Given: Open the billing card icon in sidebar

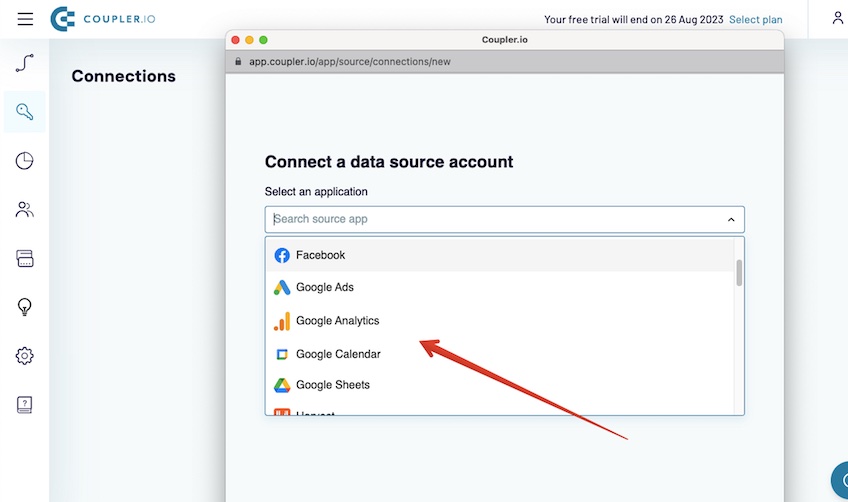Looking at the screenshot, I should tap(24, 259).
